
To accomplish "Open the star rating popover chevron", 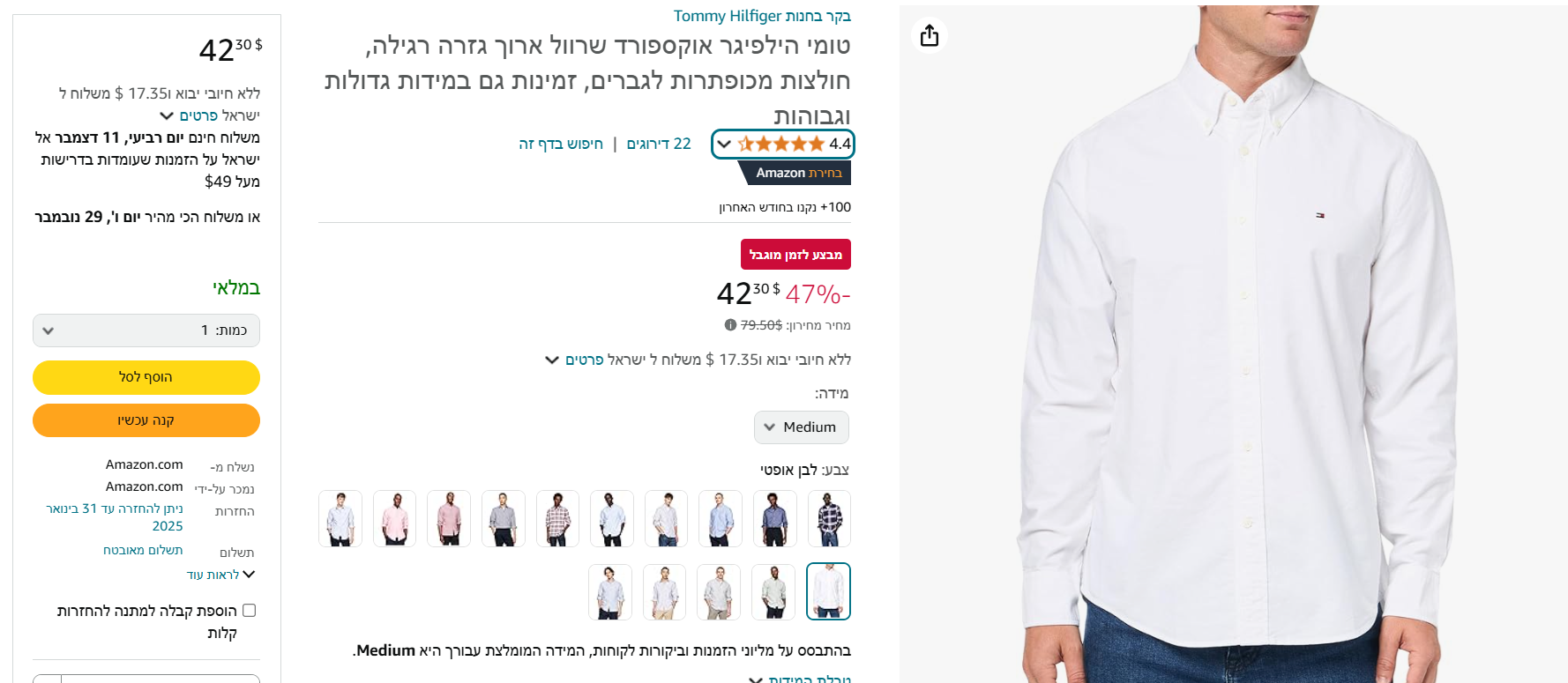I will point(724,144).
